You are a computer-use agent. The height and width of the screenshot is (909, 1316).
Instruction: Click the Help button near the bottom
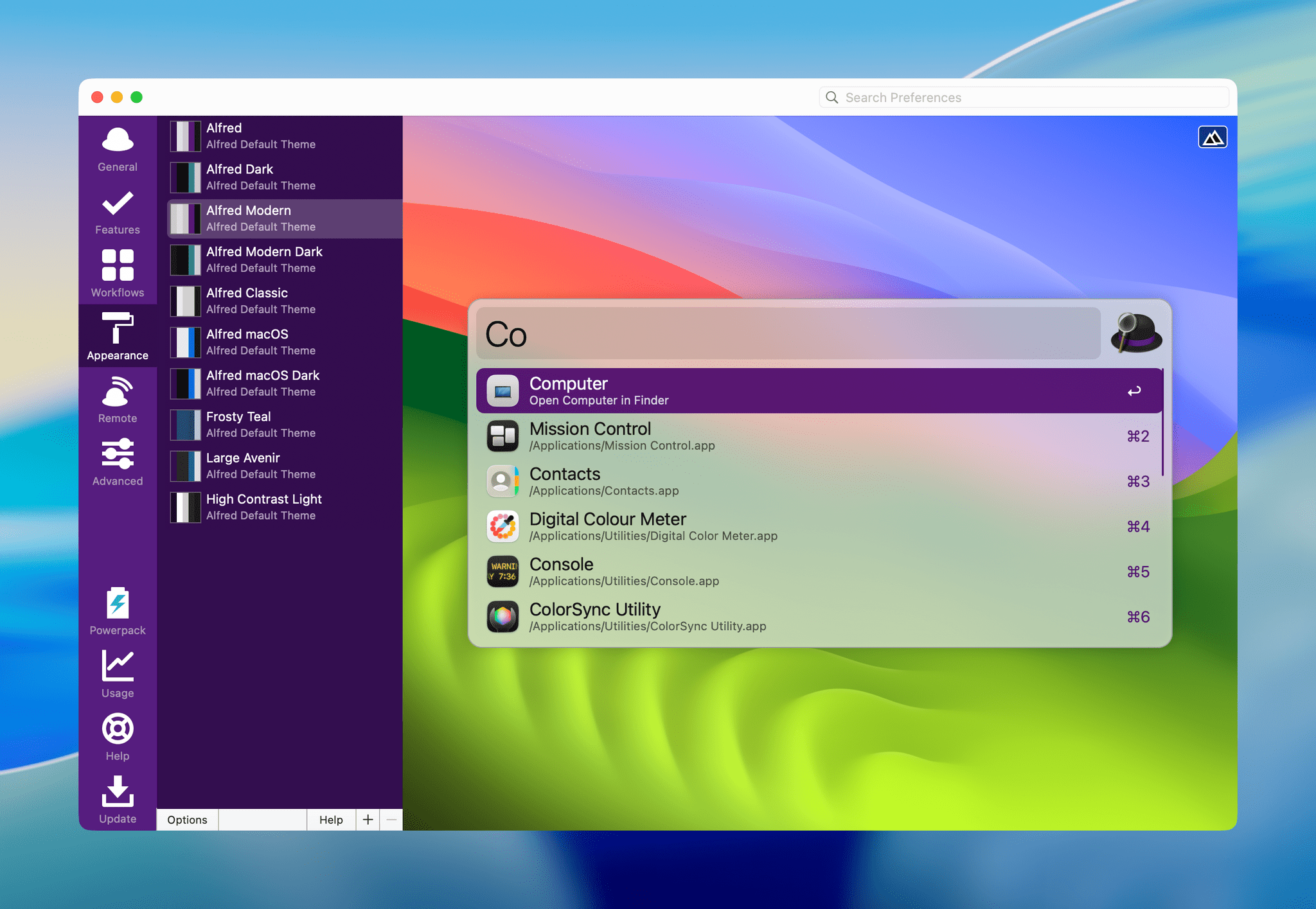tap(331, 820)
